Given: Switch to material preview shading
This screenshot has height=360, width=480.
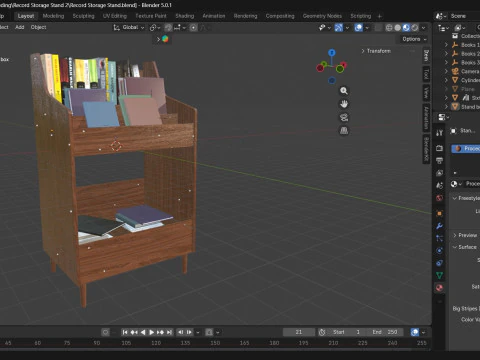Looking at the screenshot, I should click(406, 28).
